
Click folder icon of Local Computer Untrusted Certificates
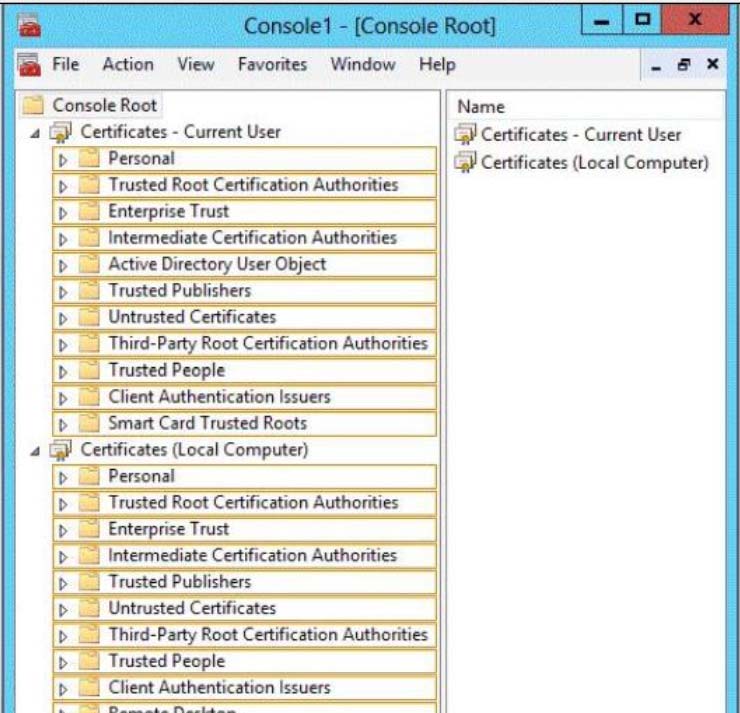click(x=89, y=608)
